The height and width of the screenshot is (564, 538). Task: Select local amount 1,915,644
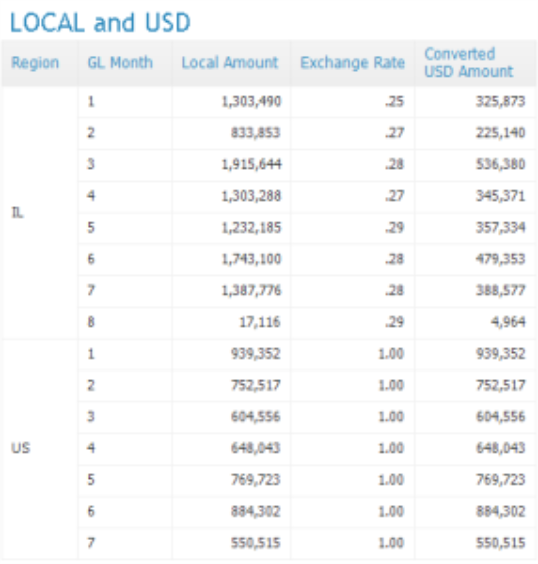click(251, 164)
